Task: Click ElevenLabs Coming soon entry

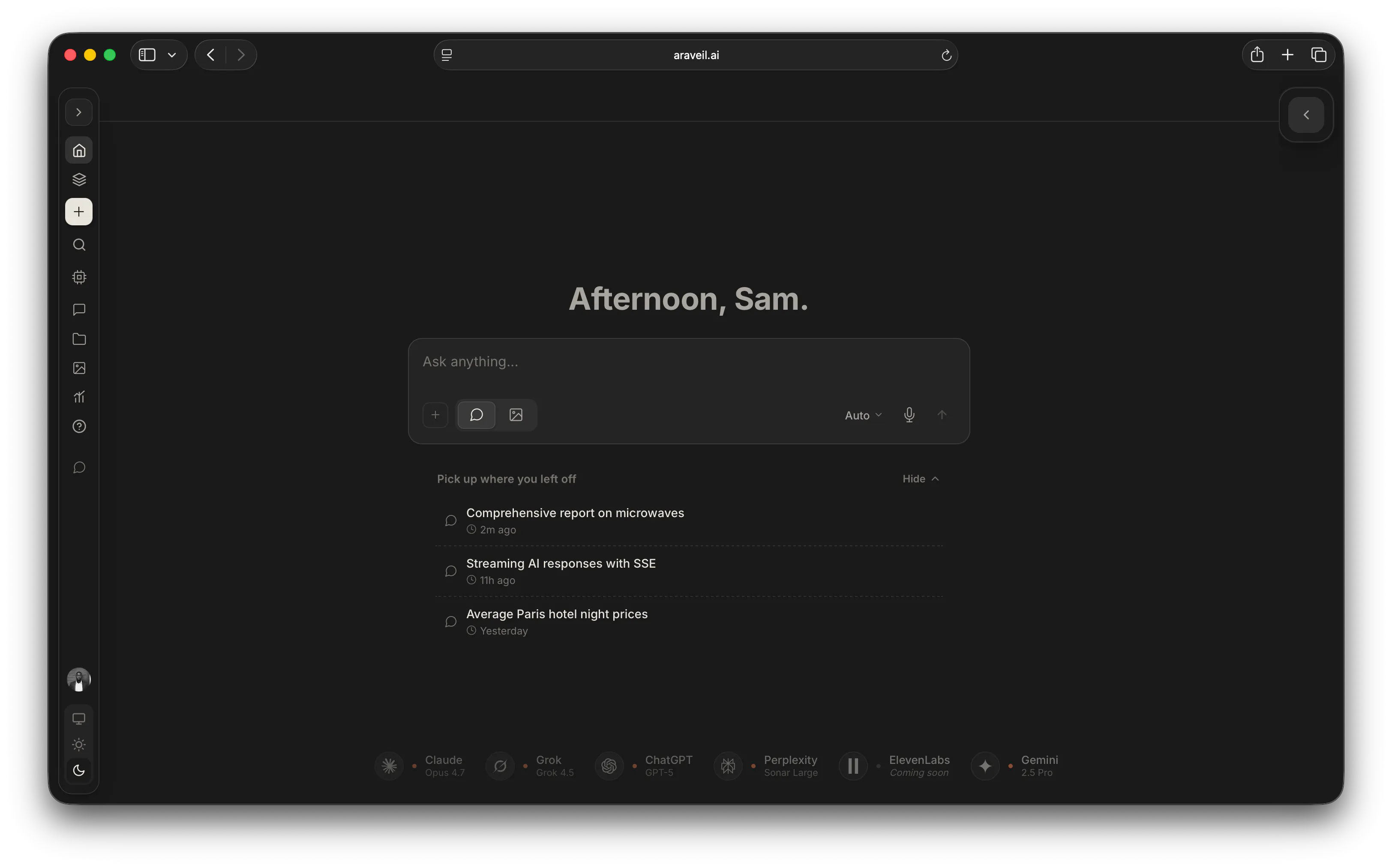Action: (x=895, y=766)
